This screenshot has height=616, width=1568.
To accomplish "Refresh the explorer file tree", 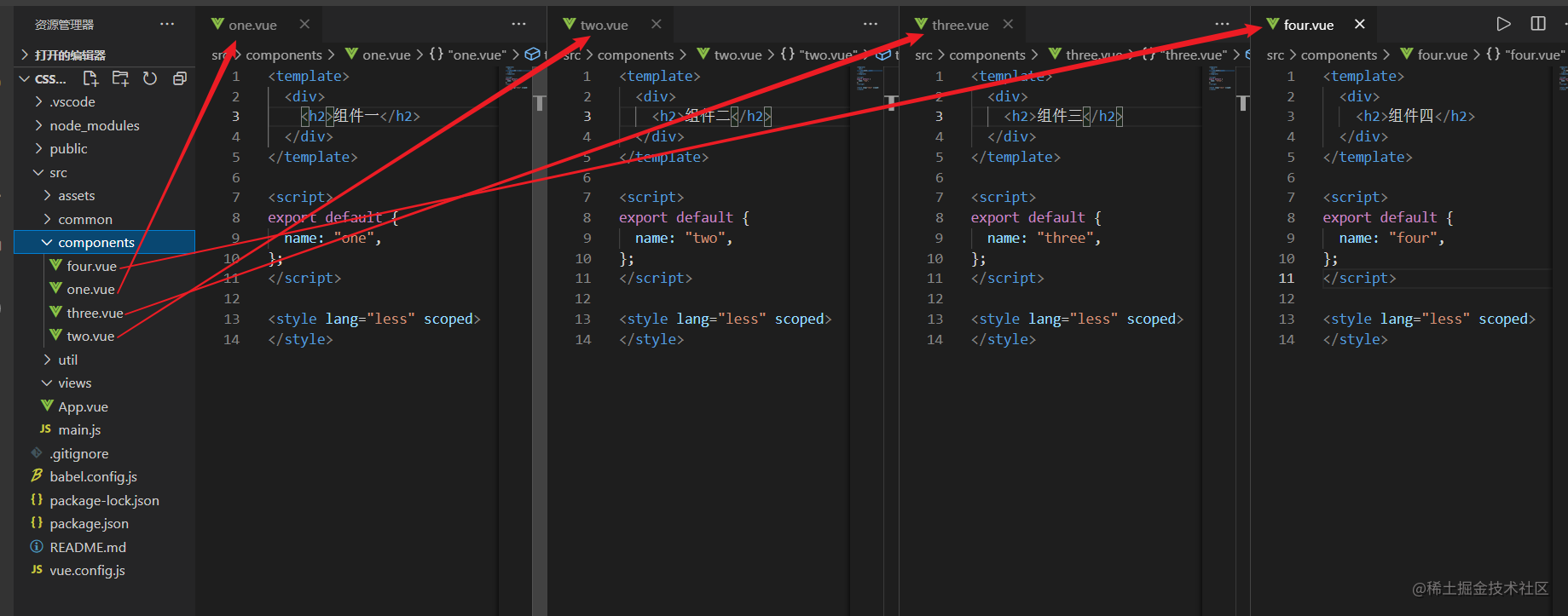I will coord(150,78).
